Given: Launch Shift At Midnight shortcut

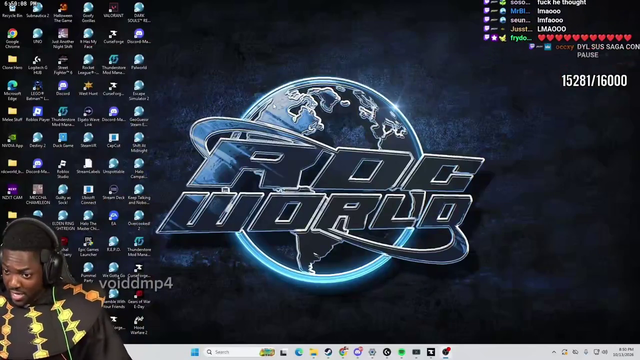Looking at the screenshot, I should point(139,142).
